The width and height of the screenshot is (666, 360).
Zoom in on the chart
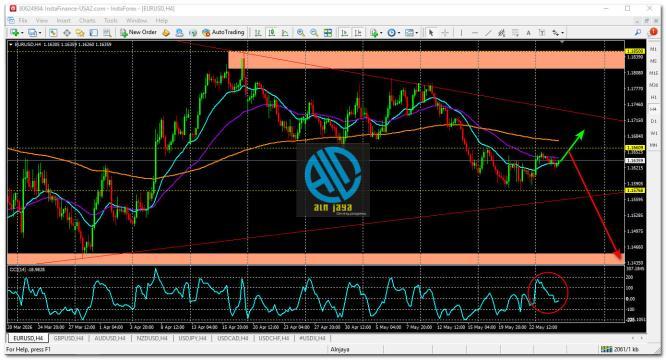301,33
